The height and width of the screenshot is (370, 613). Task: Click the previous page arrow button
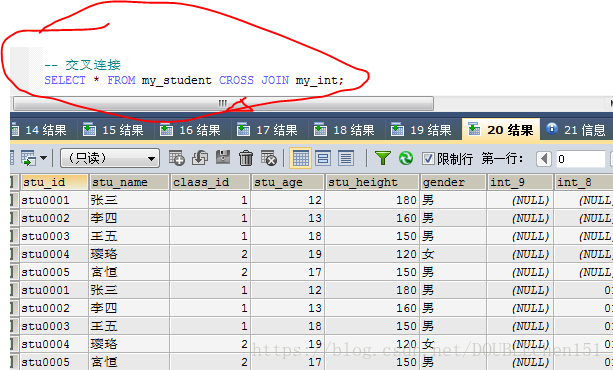click(544, 159)
